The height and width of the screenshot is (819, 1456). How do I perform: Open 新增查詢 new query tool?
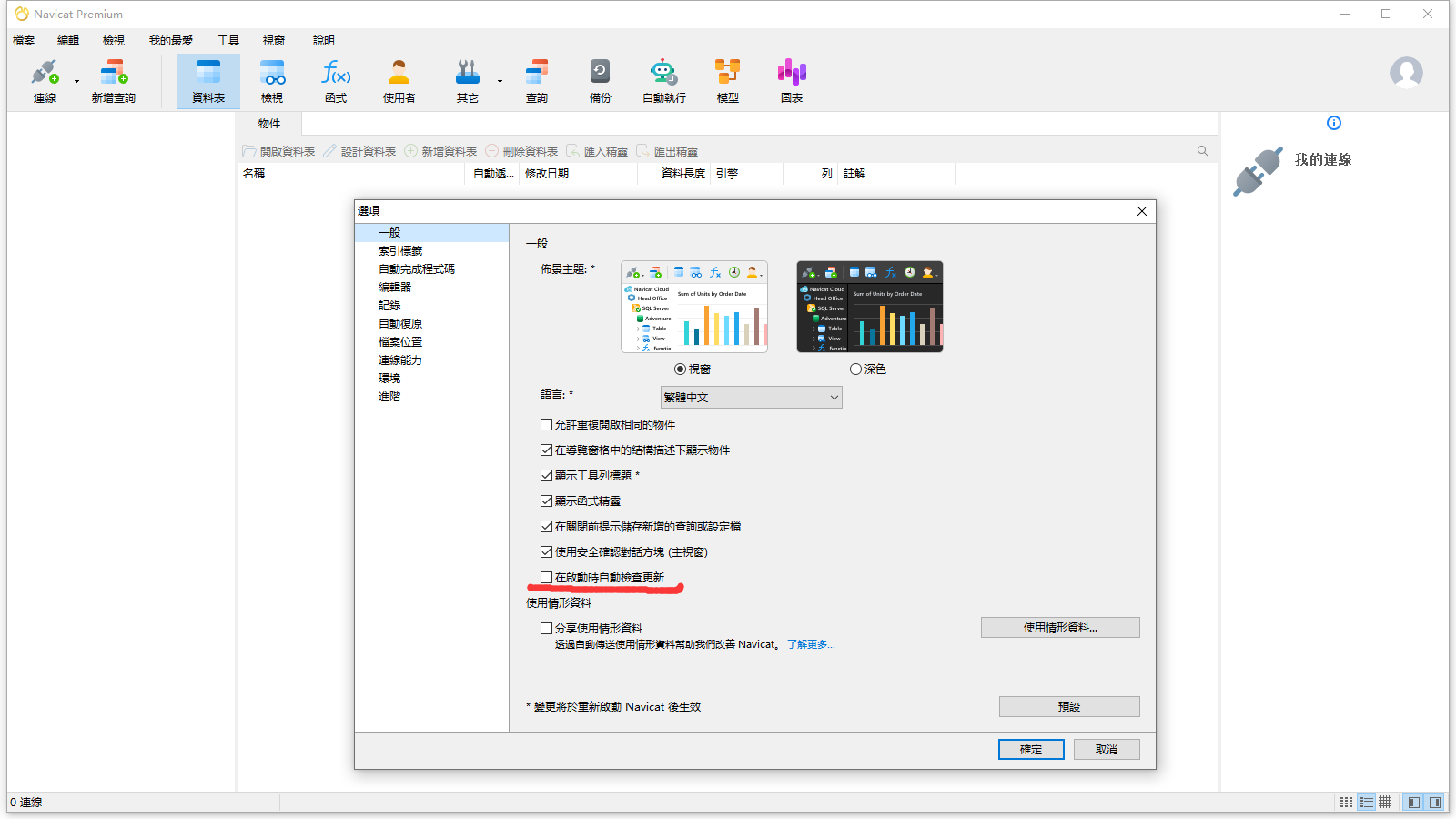pos(114,81)
